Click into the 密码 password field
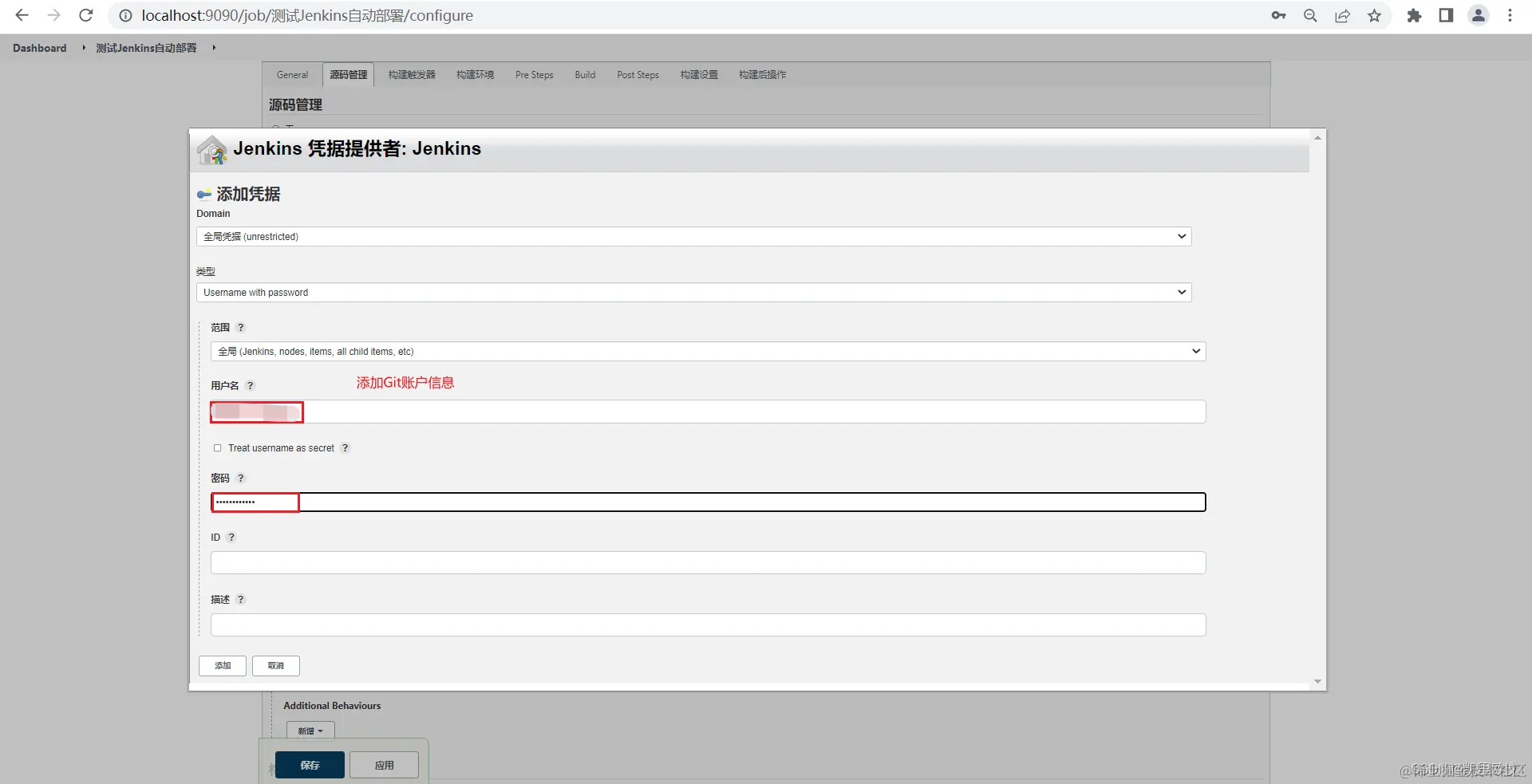The height and width of the screenshot is (784, 1532). click(708, 502)
